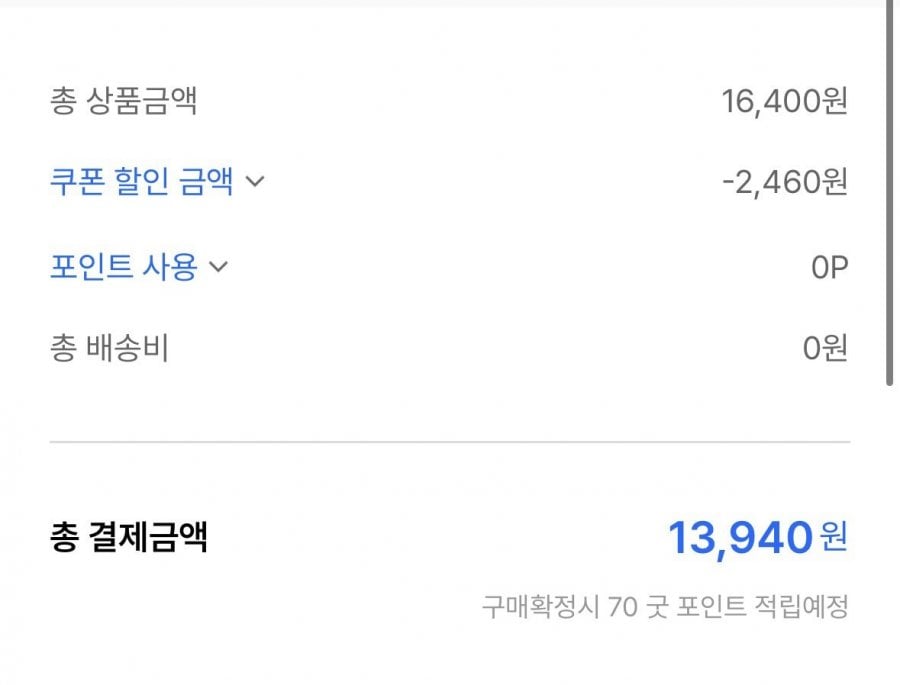Click the 0P points used value
Image resolution: width=900 pixels, height=685 pixels.
pyautogui.click(x=829, y=267)
